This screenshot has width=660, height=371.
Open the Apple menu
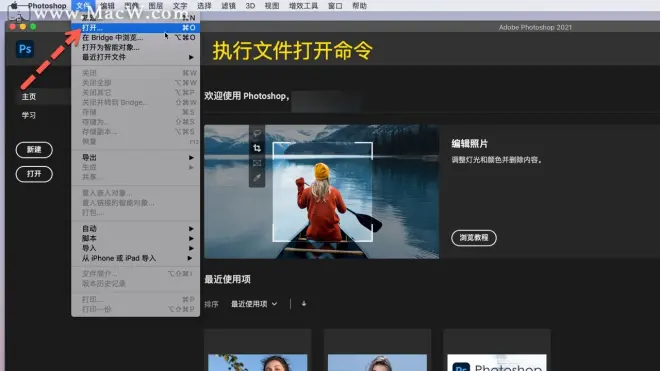pos(14,5)
